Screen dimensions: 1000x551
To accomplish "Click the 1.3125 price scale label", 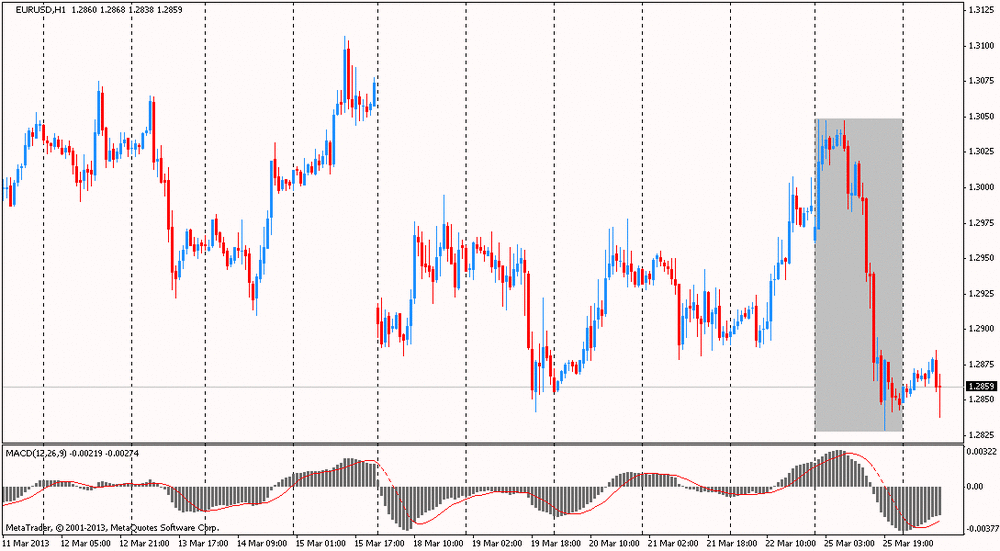I will coord(981,10).
